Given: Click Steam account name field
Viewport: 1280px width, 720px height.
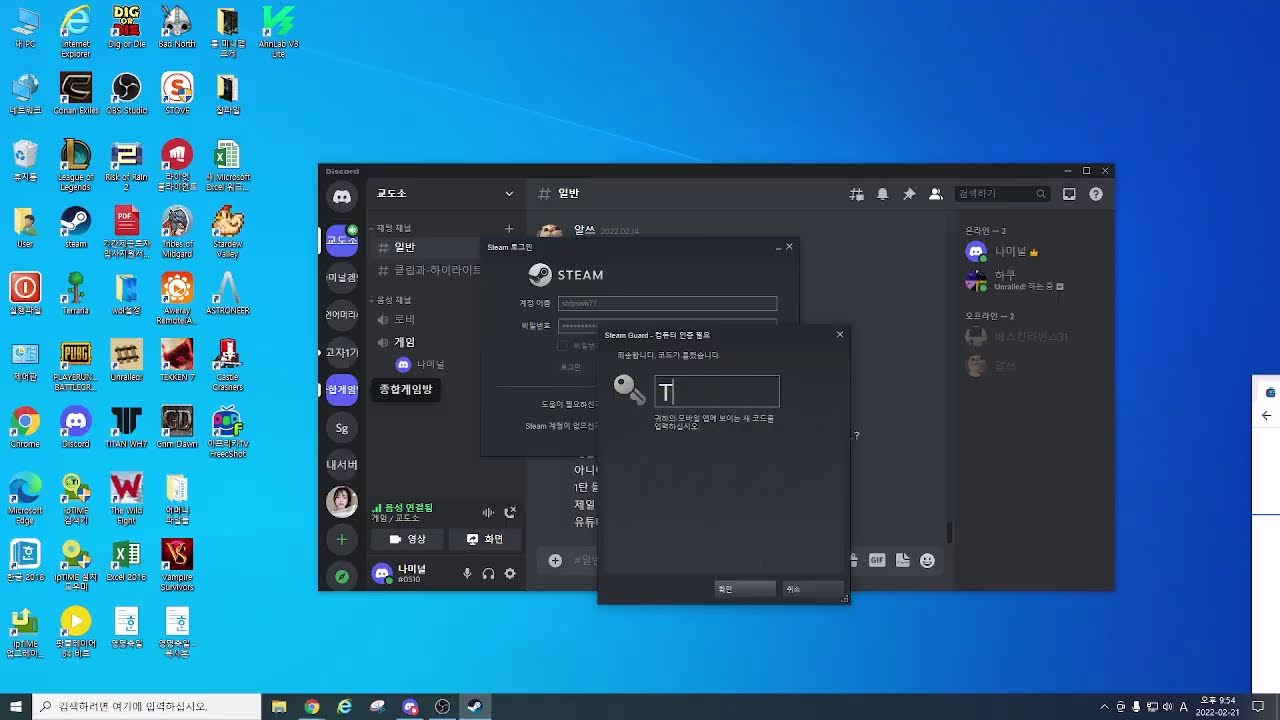Looking at the screenshot, I should [667, 303].
